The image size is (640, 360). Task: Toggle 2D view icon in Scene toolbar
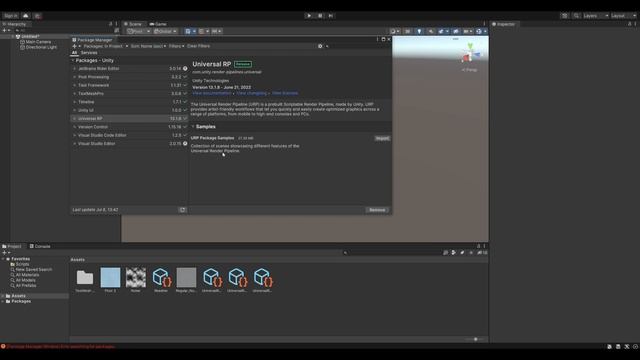coord(407,31)
